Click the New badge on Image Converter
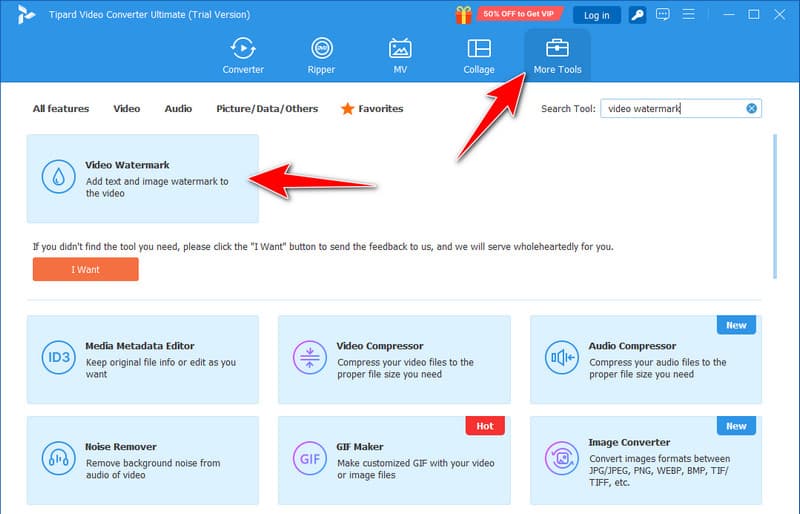800x514 pixels. point(736,426)
